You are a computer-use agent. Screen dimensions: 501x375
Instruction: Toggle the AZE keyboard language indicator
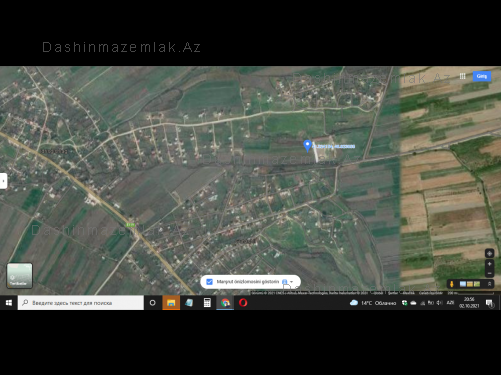coord(450,303)
